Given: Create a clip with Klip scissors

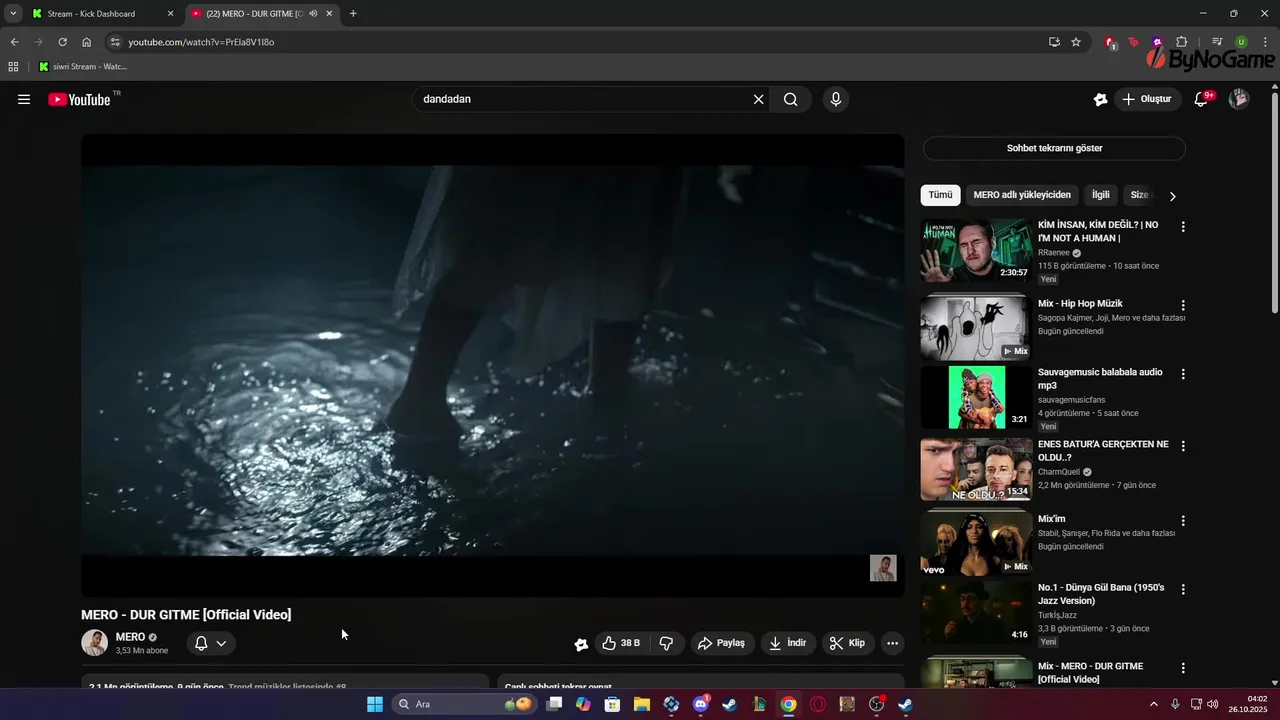Looking at the screenshot, I should [x=848, y=643].
